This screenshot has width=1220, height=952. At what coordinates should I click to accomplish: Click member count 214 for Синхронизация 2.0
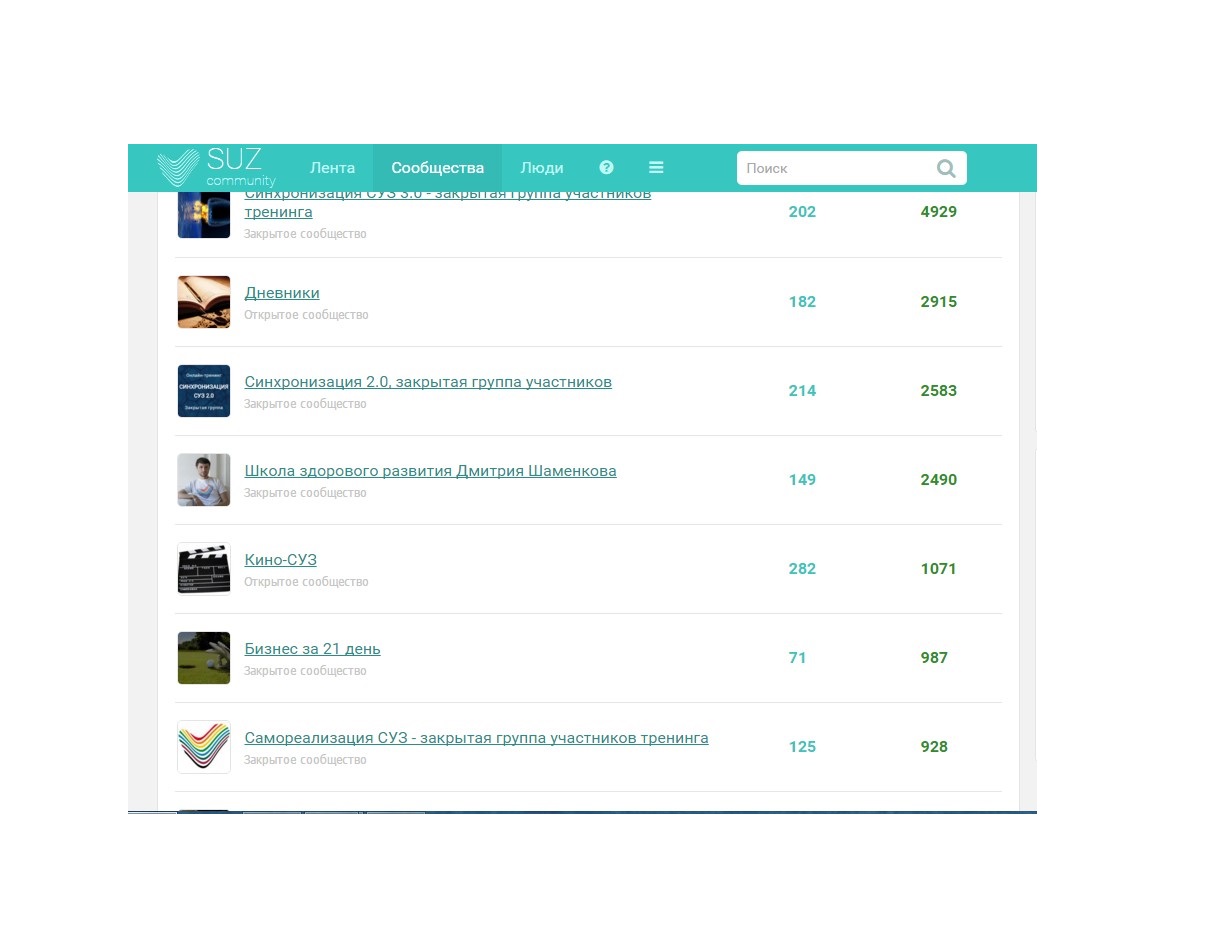pos(802,391)
